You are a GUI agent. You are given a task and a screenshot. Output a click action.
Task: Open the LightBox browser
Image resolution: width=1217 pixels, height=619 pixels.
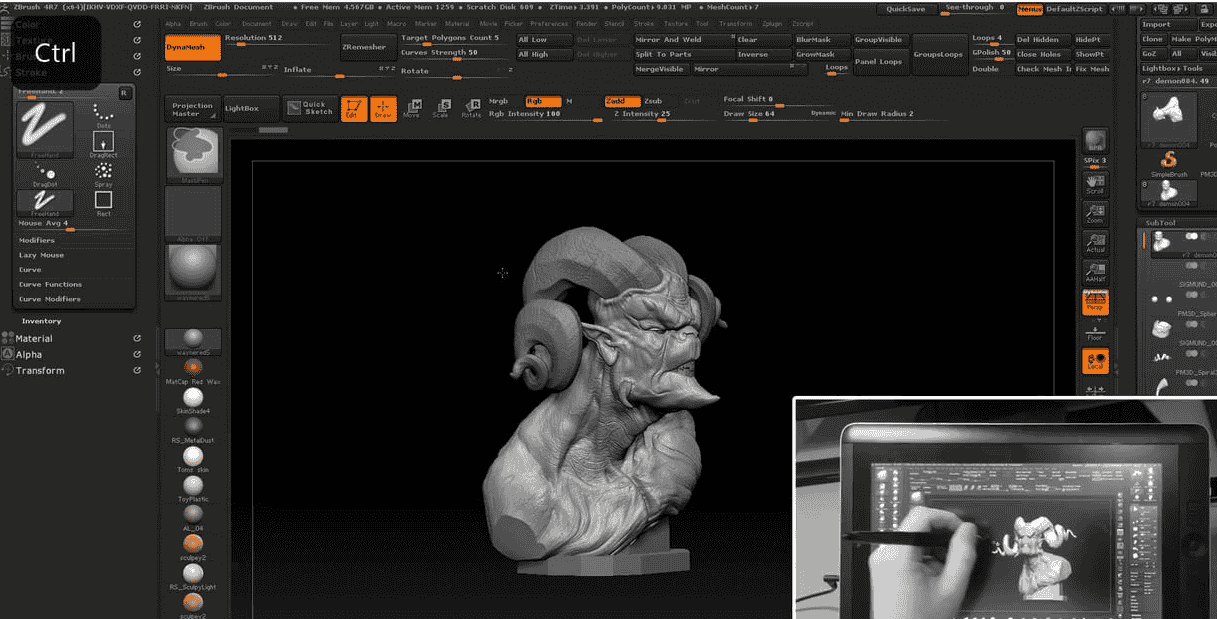click(244, 107)
